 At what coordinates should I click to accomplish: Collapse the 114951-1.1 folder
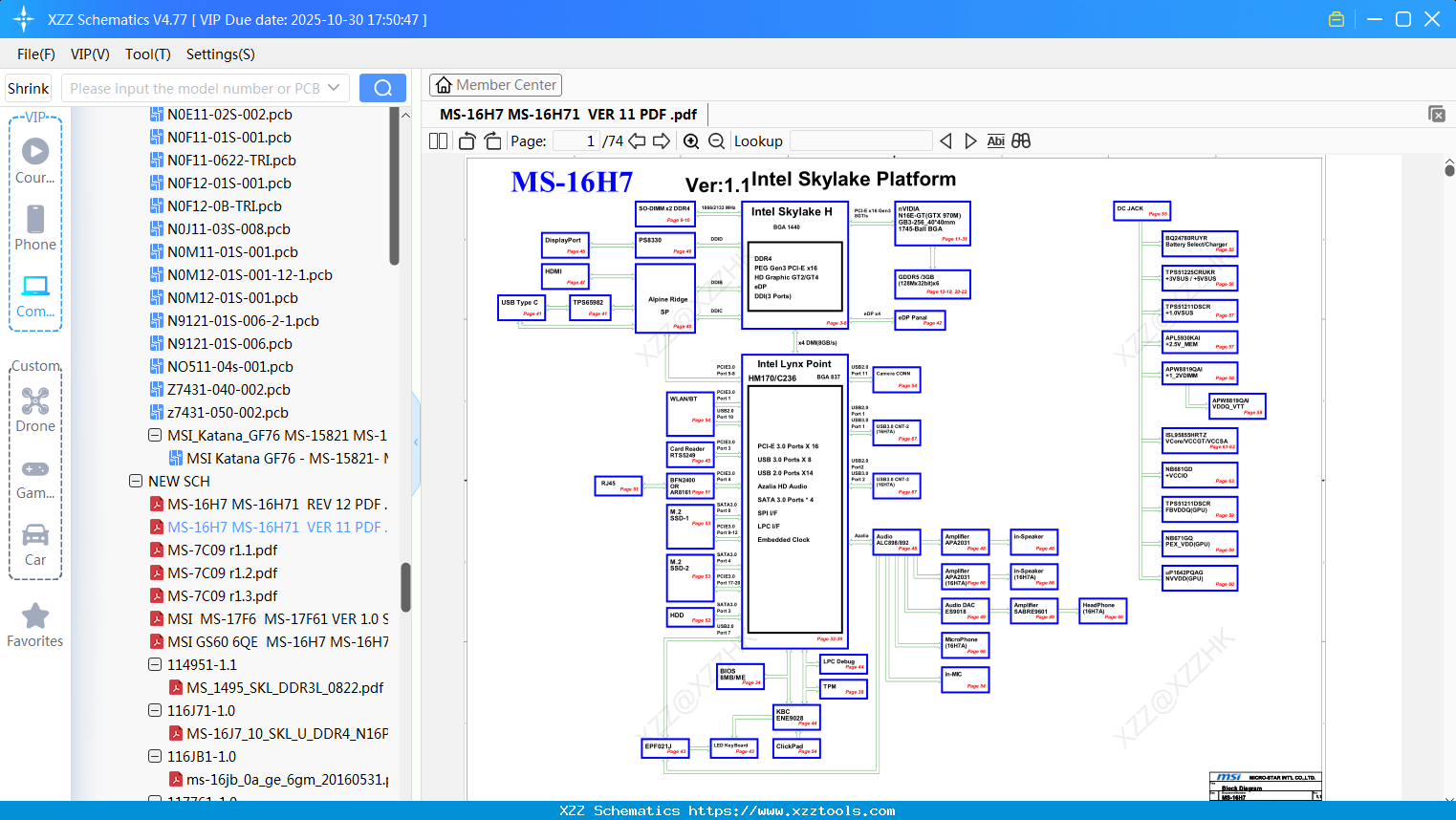coord(155,665)
